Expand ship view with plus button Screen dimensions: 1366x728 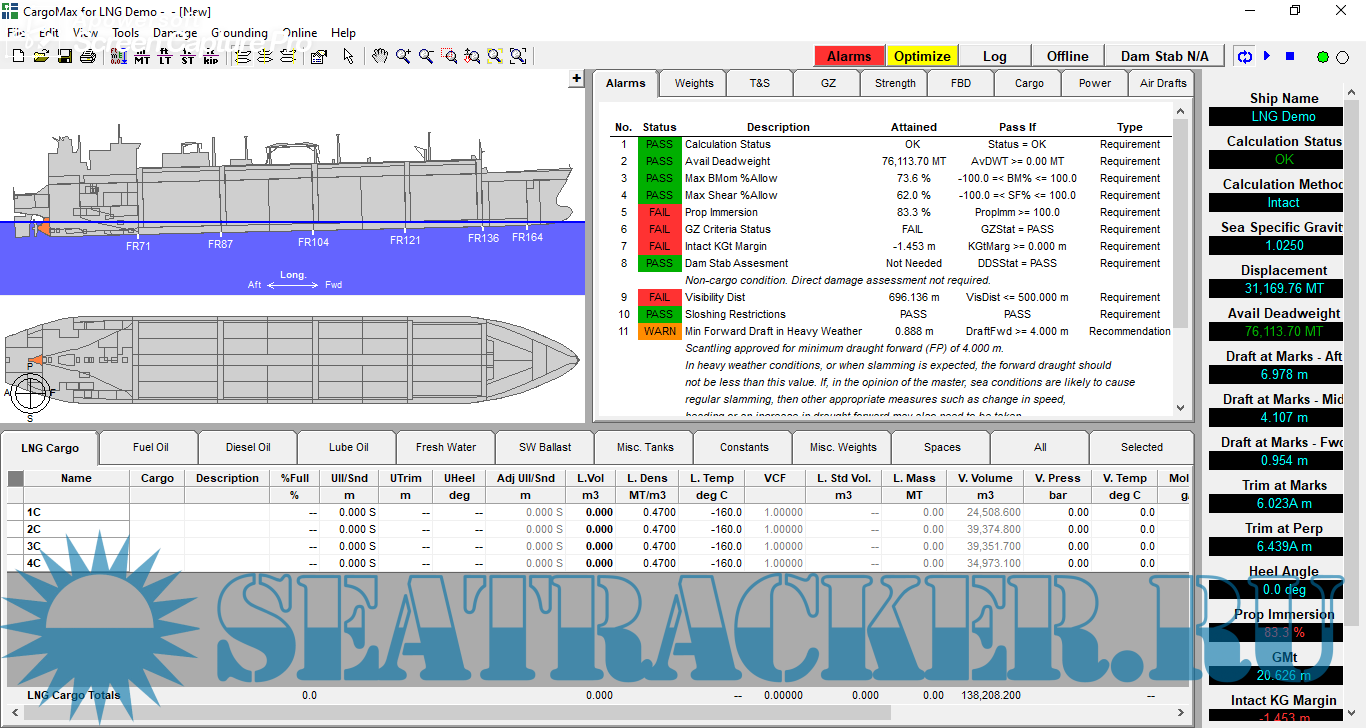tap(576, 79)
